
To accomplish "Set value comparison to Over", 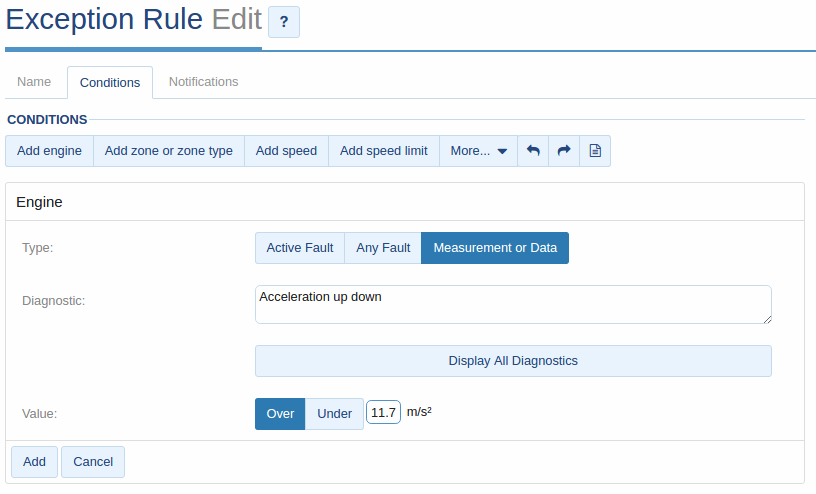I will (280, 414).
